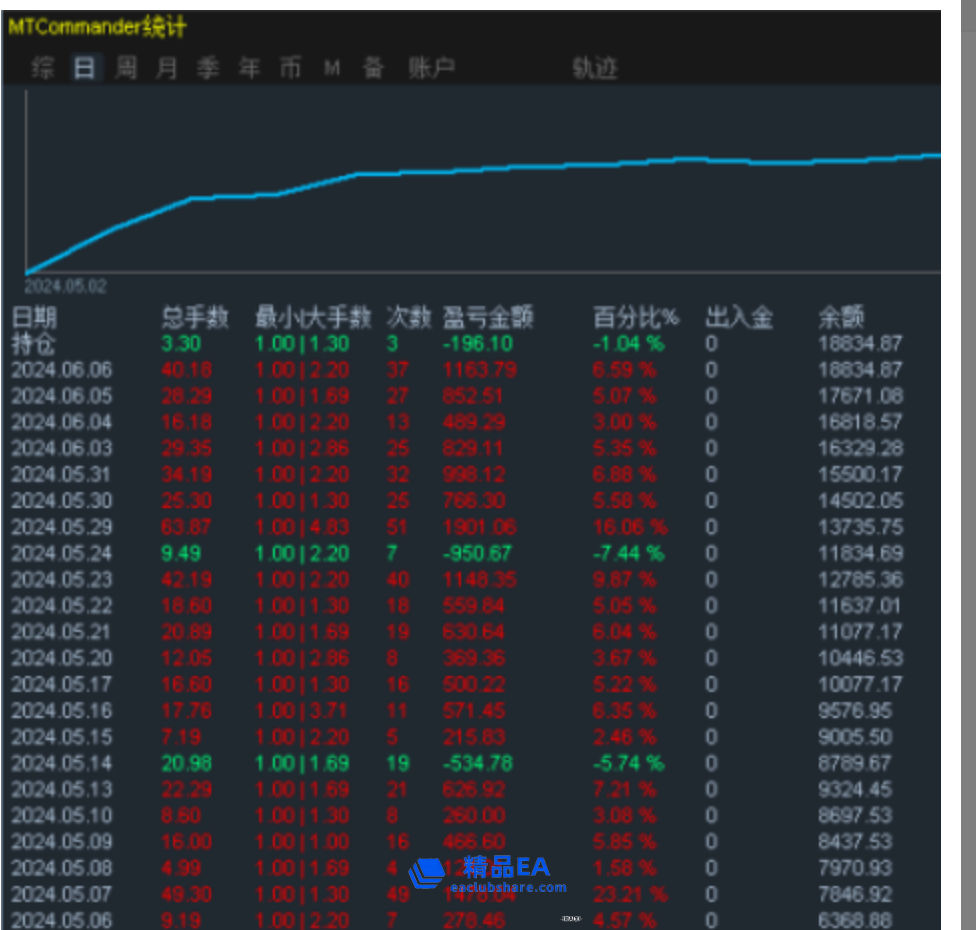Click the blue equity curve line

[x=300, y=186]
